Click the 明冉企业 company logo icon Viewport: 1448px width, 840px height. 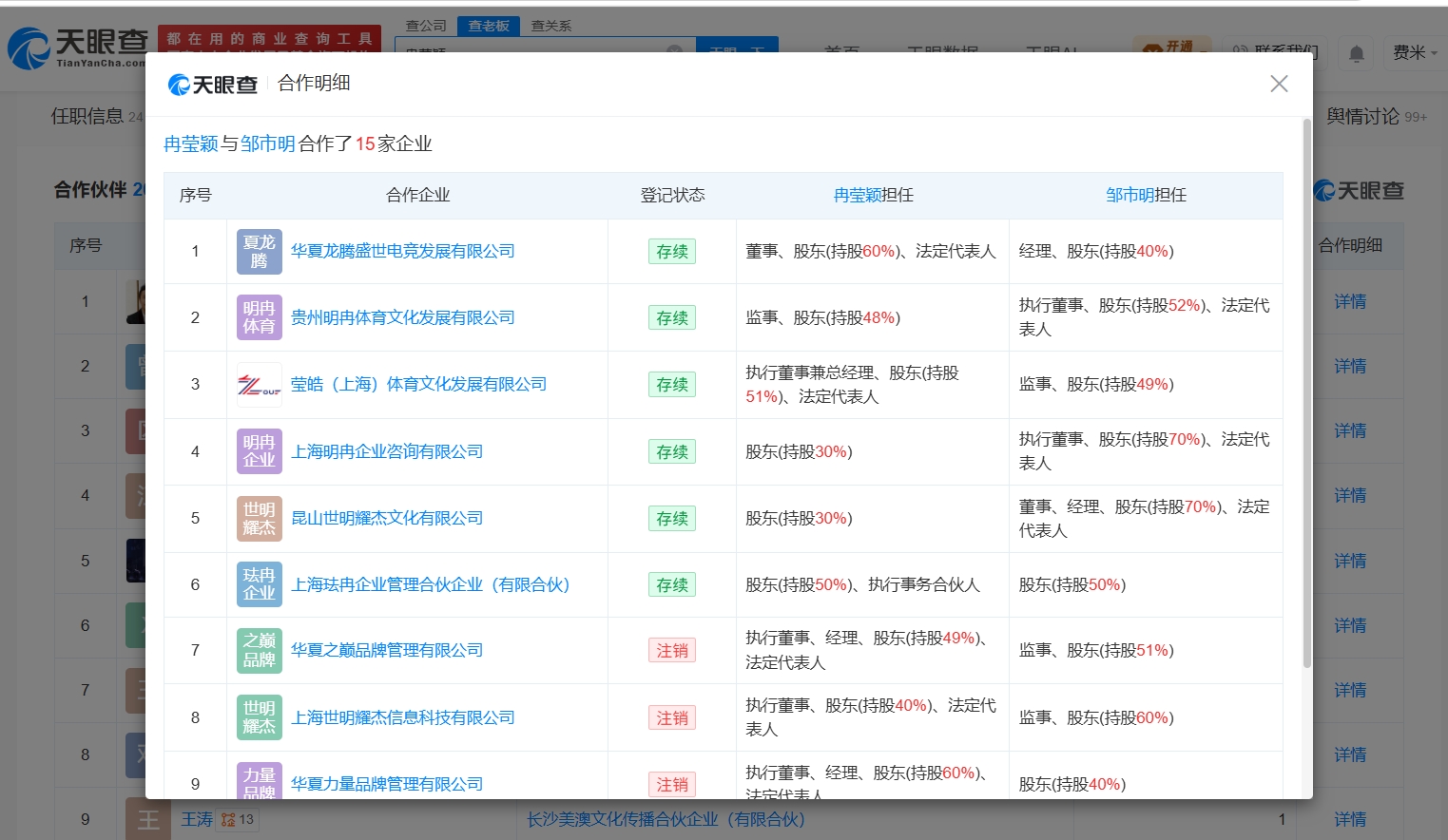pos(260,451)
